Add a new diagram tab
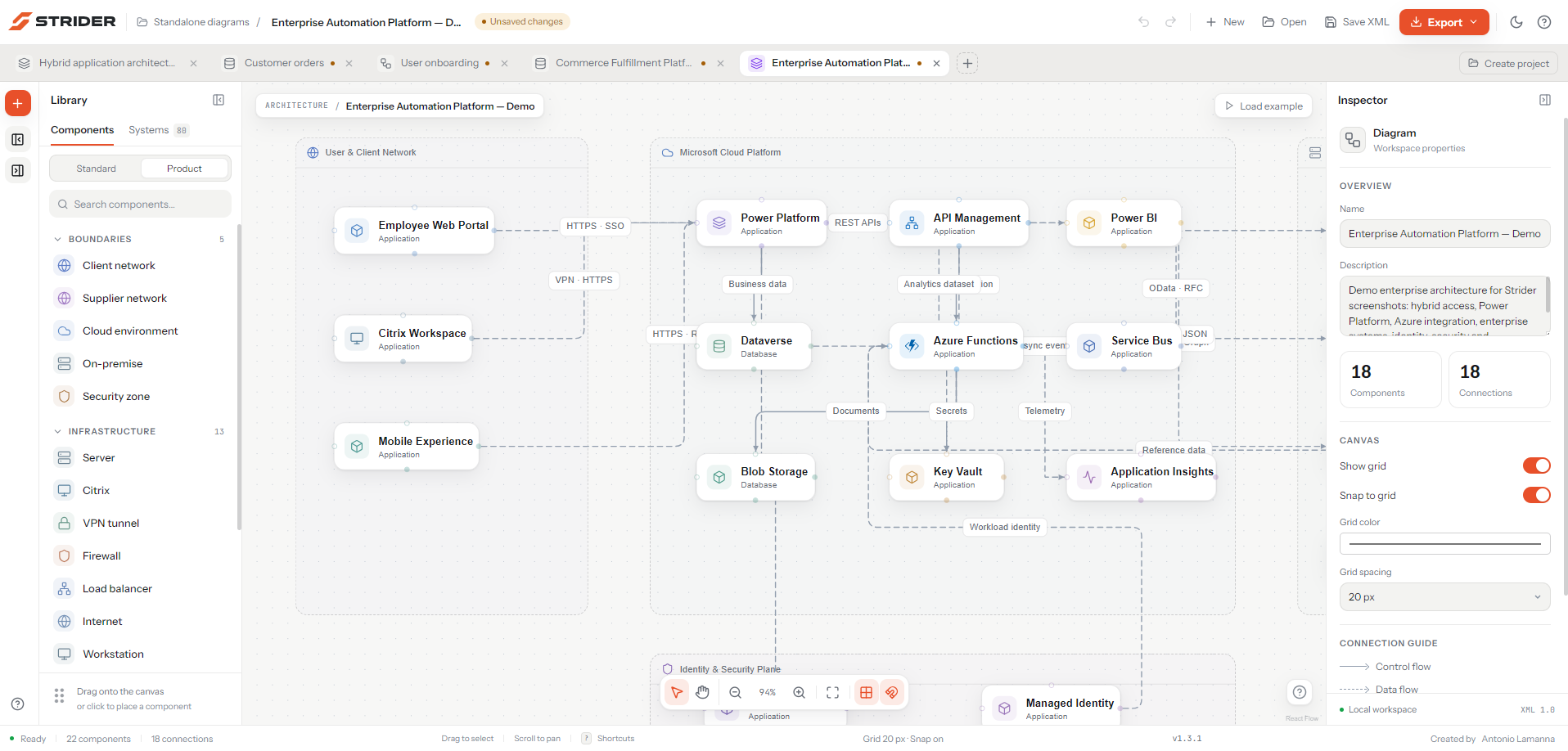The width and height of the screenshot is (1568, 751). (x=967, y=63)
